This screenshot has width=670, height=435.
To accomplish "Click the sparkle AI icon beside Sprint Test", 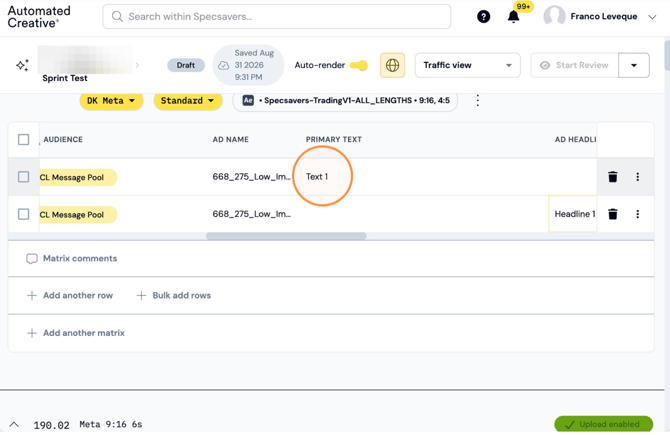I will [x=22, y=65].
